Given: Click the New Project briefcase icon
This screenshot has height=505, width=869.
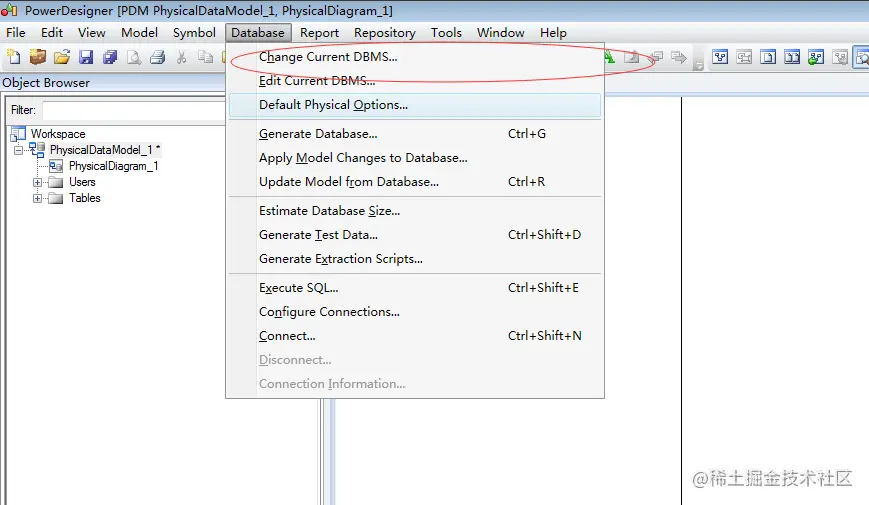Looking at the screenshot, I should click(38, 57).
